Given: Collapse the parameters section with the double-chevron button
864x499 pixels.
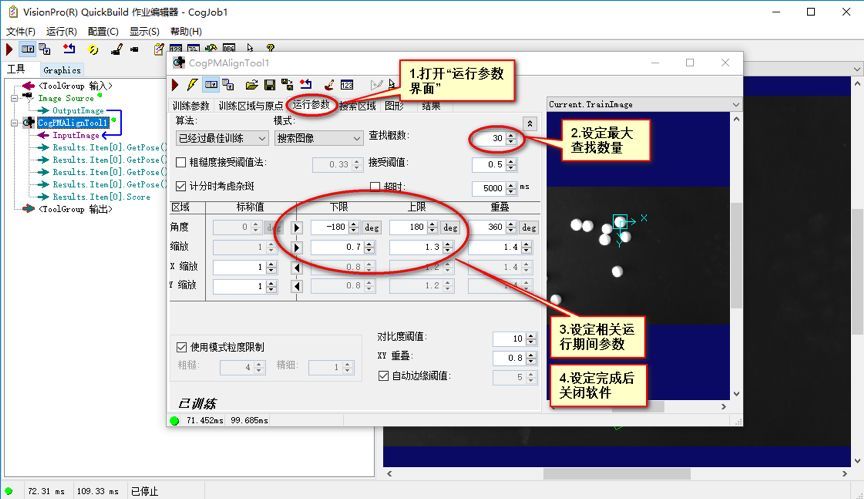Looking at the screenshot, I should [x=530, y=123].
